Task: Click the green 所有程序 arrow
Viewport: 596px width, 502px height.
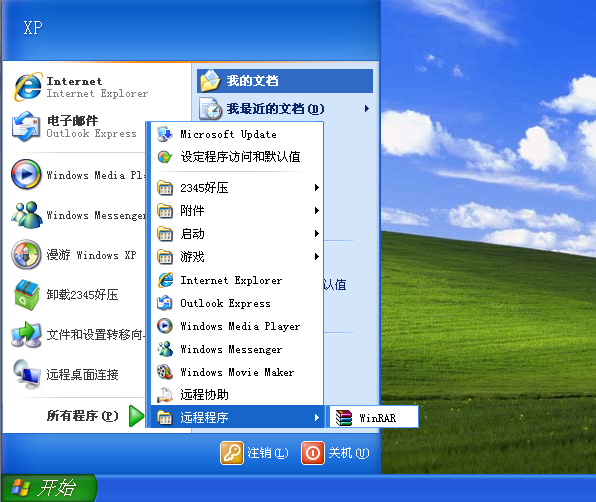Action: [x=136, y=416]
